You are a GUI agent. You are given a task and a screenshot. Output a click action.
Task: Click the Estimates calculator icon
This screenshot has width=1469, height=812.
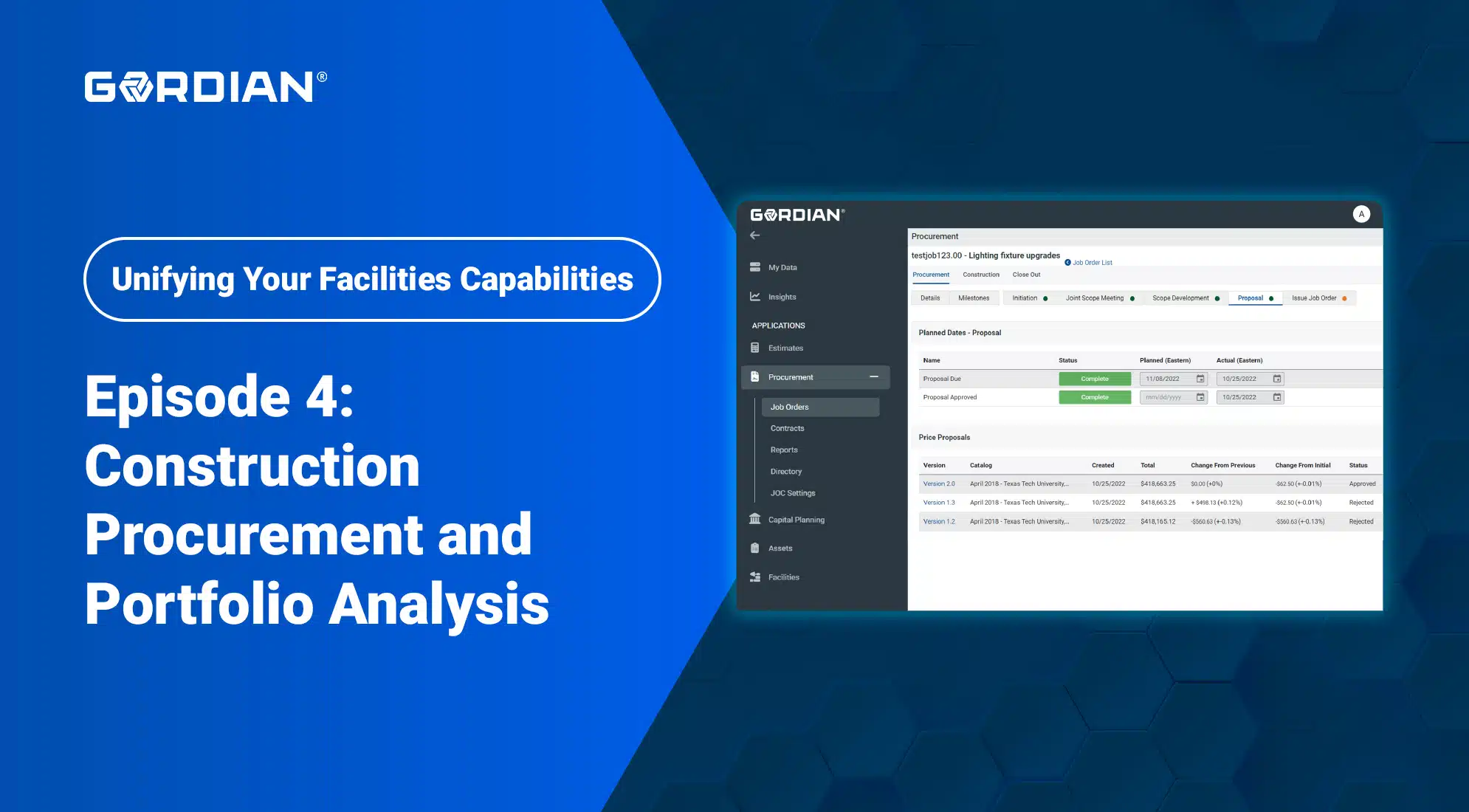coord(754,348)
